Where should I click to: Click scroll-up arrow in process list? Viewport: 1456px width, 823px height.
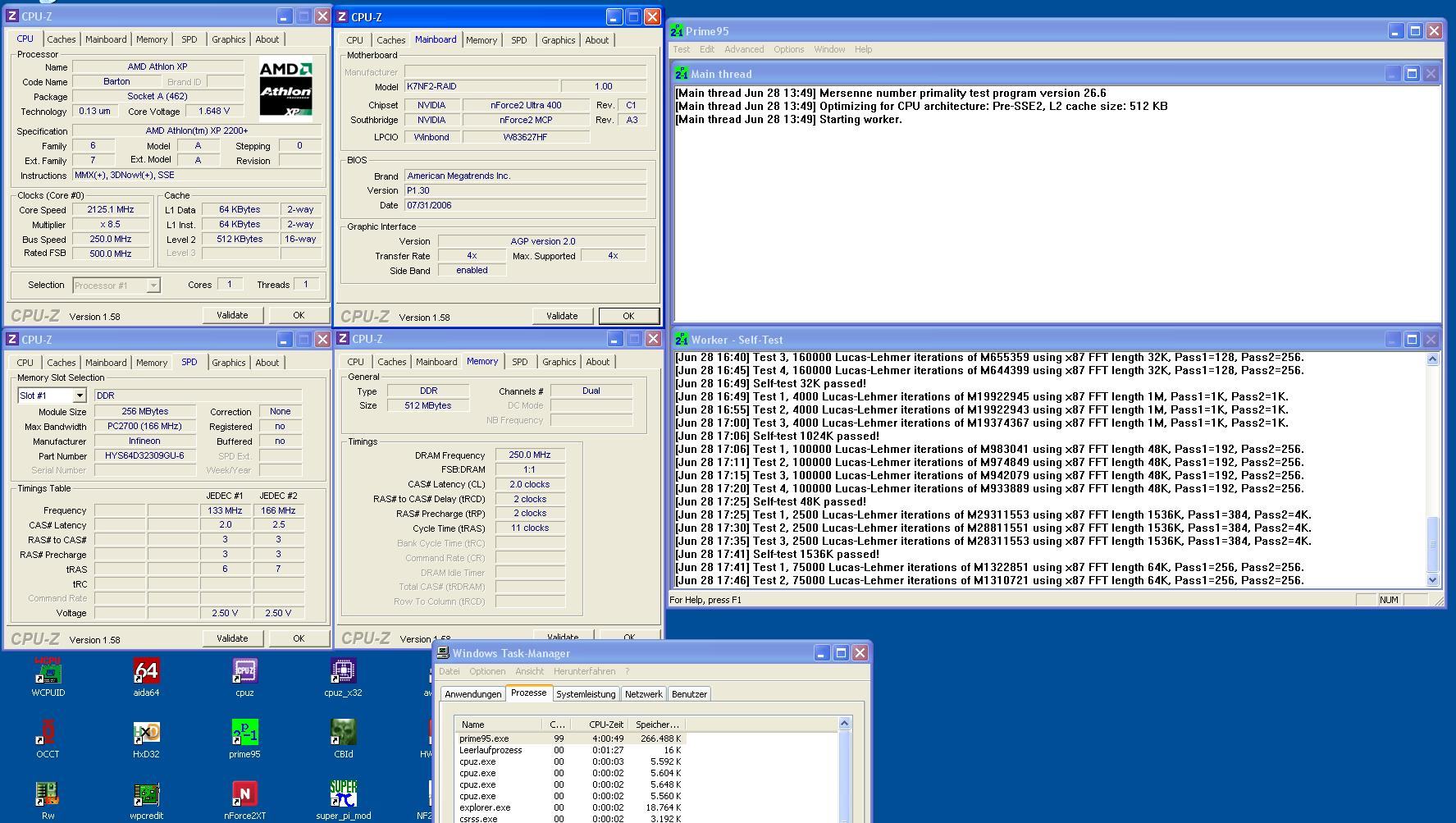pyautogui.click(x=844, y=723)
